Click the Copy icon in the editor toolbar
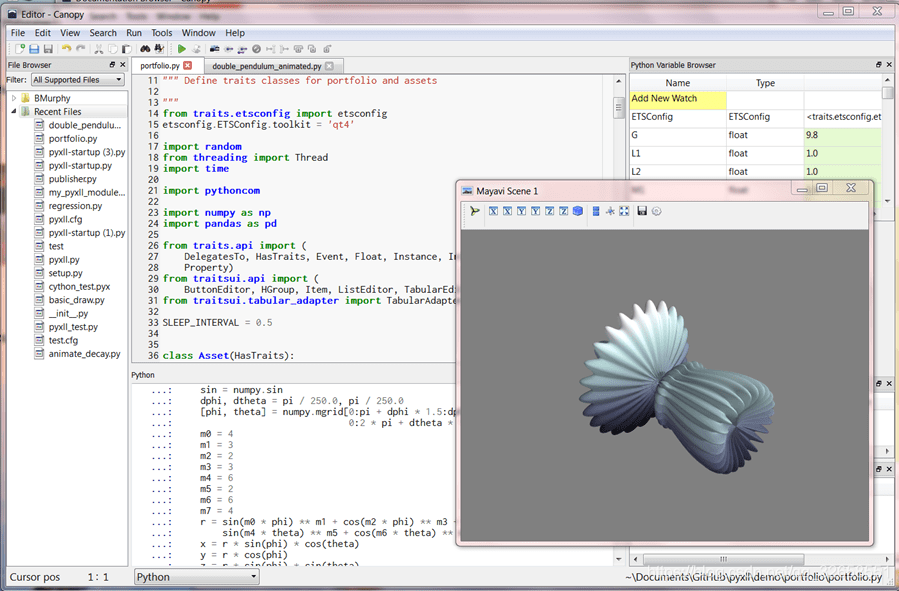The width and height of the screenshot is (899, 591). pos(113,49)
